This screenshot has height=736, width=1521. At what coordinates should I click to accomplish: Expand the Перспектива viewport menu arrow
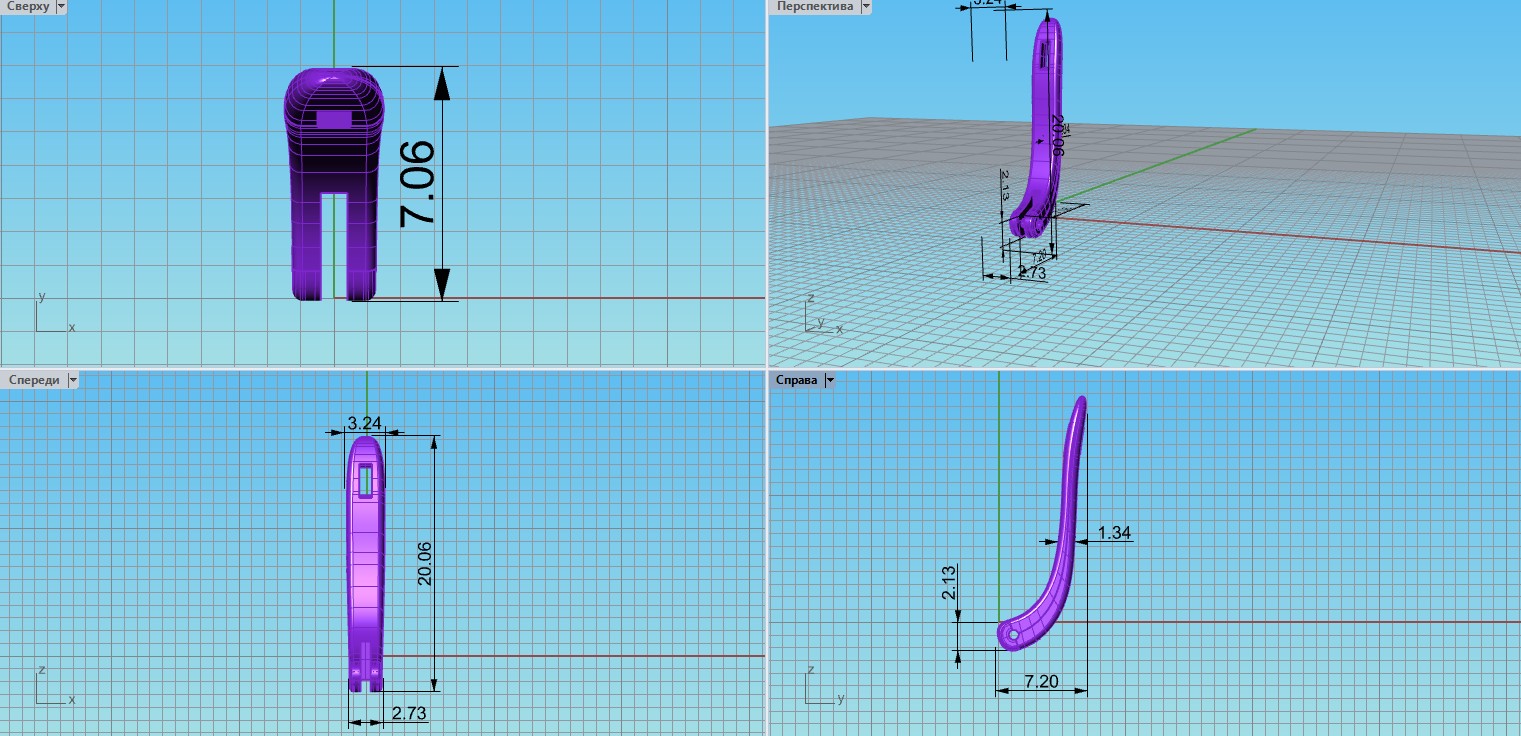(x=865, y=7)
